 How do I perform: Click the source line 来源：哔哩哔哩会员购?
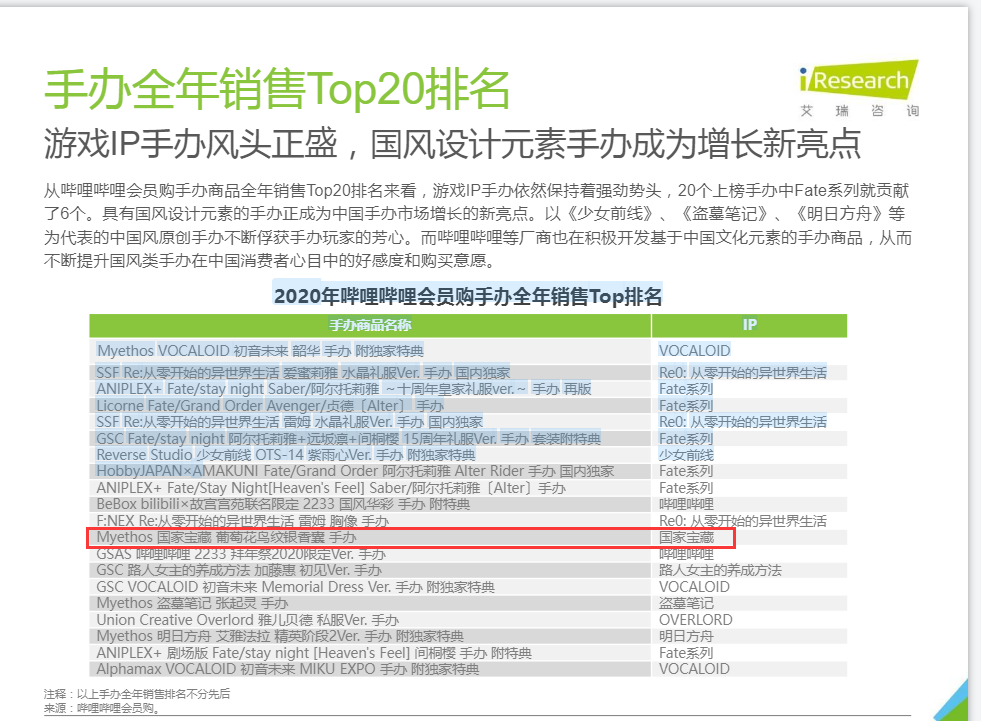tap(103, 708)
